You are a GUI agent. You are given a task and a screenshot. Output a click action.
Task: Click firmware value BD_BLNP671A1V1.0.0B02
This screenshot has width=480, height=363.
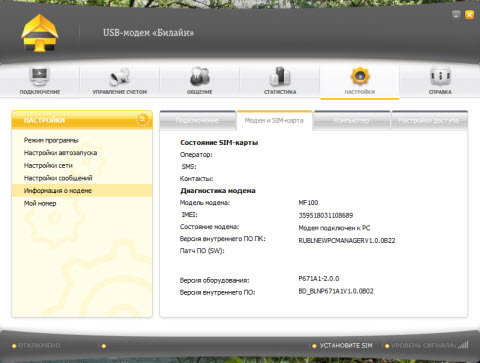point(336,291)
